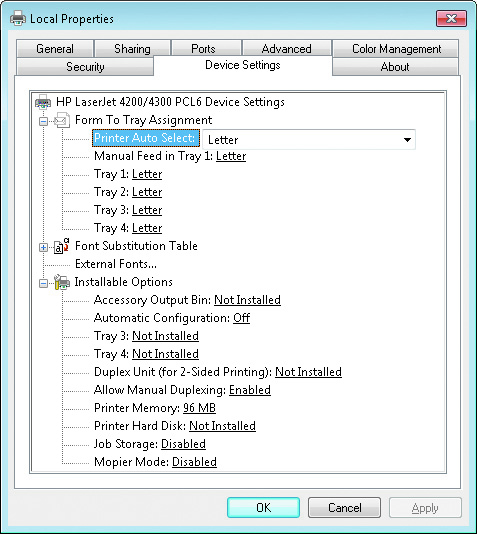Click the printer icon in the title bar
This screenshot has width=477, height=534.
pyautogui.click(x=18, y=18)
